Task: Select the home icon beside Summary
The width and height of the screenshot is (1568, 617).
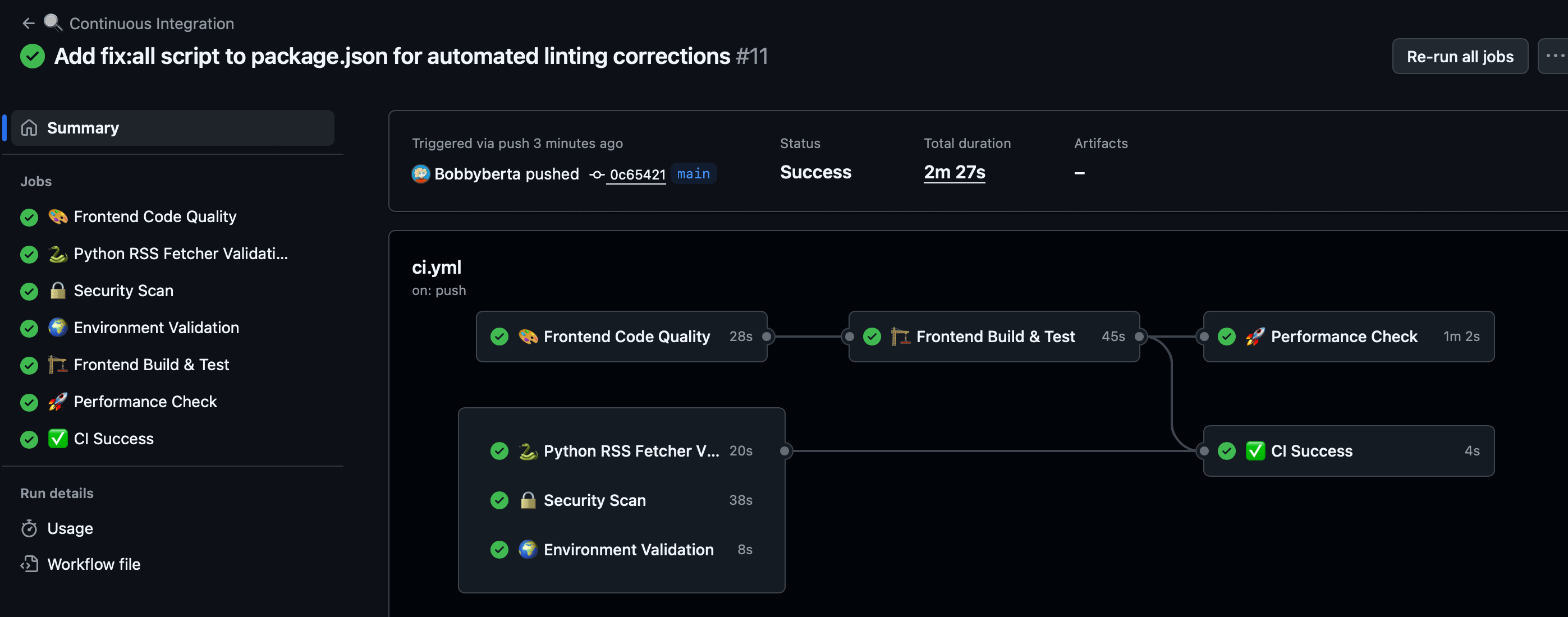Action: [29, 128]
